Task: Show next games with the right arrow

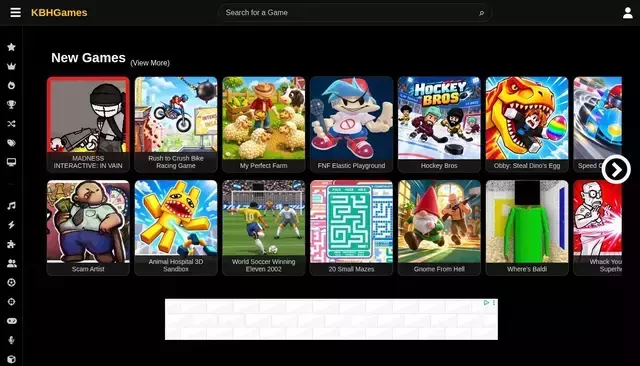Action: (616, 169)
